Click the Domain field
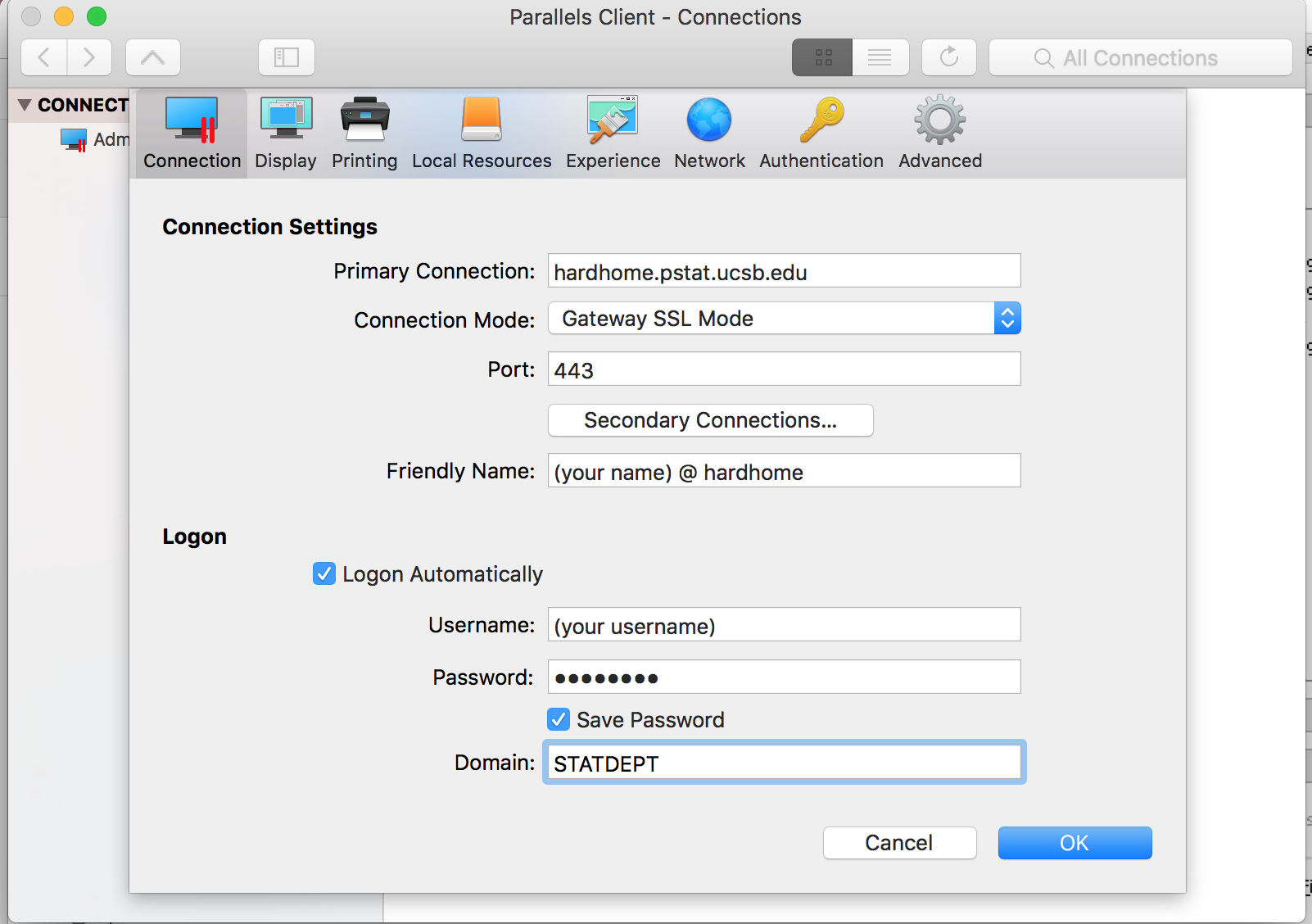Viewport: 1312px width, 924px height. (784, 763)
